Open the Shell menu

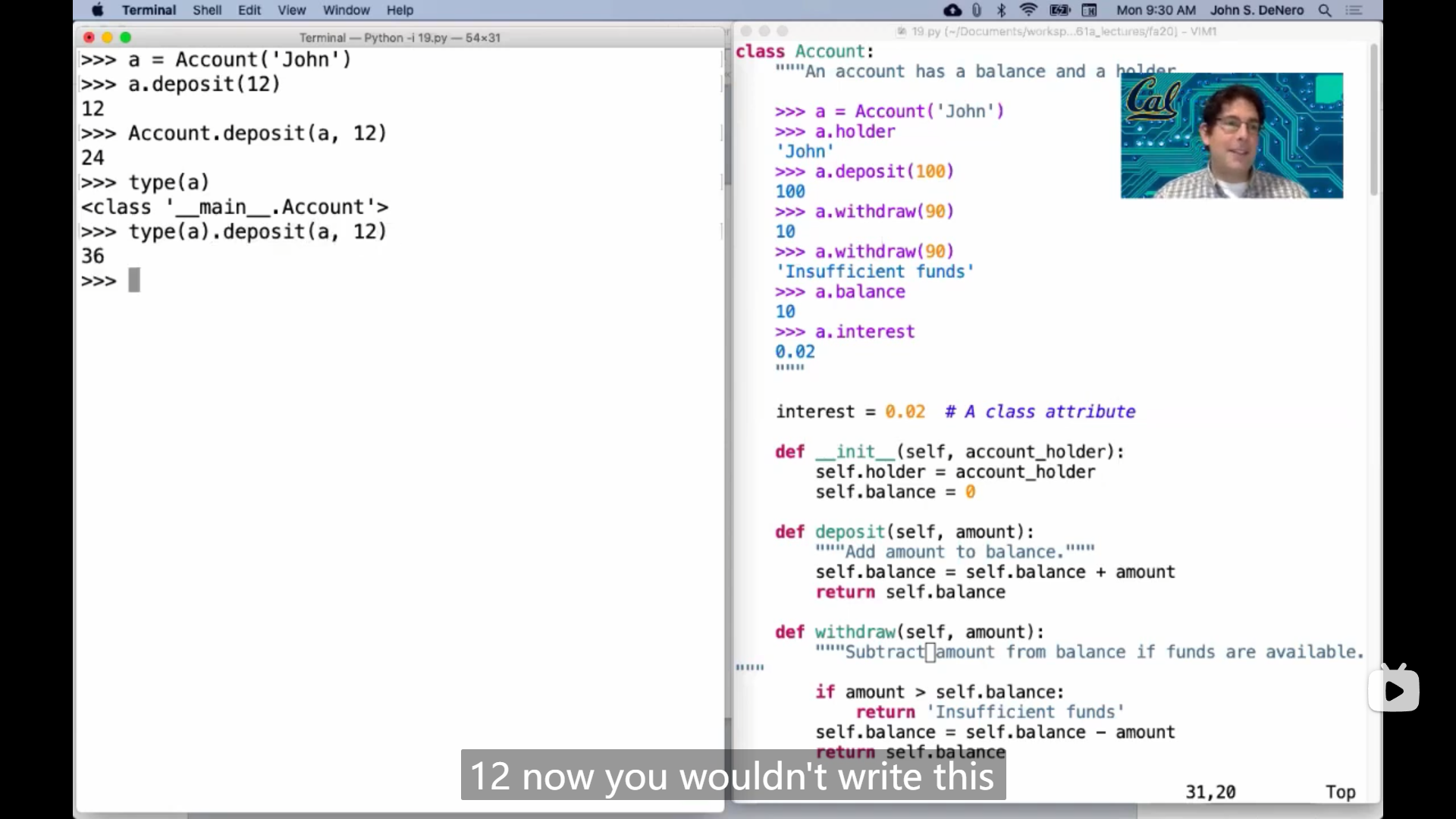206,10
